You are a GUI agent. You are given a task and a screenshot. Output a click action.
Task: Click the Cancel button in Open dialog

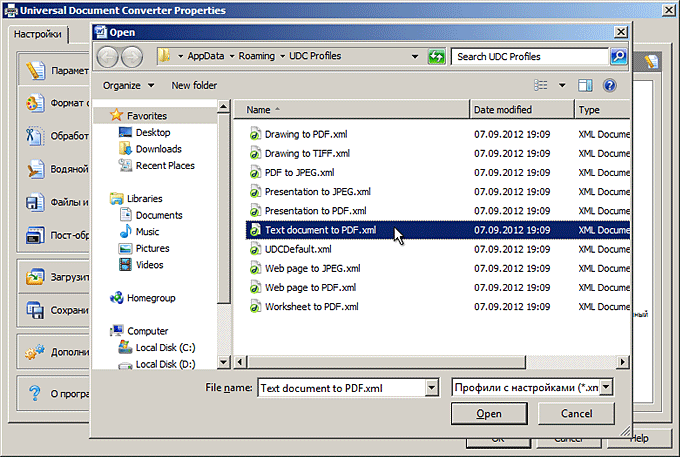(576, 414)
